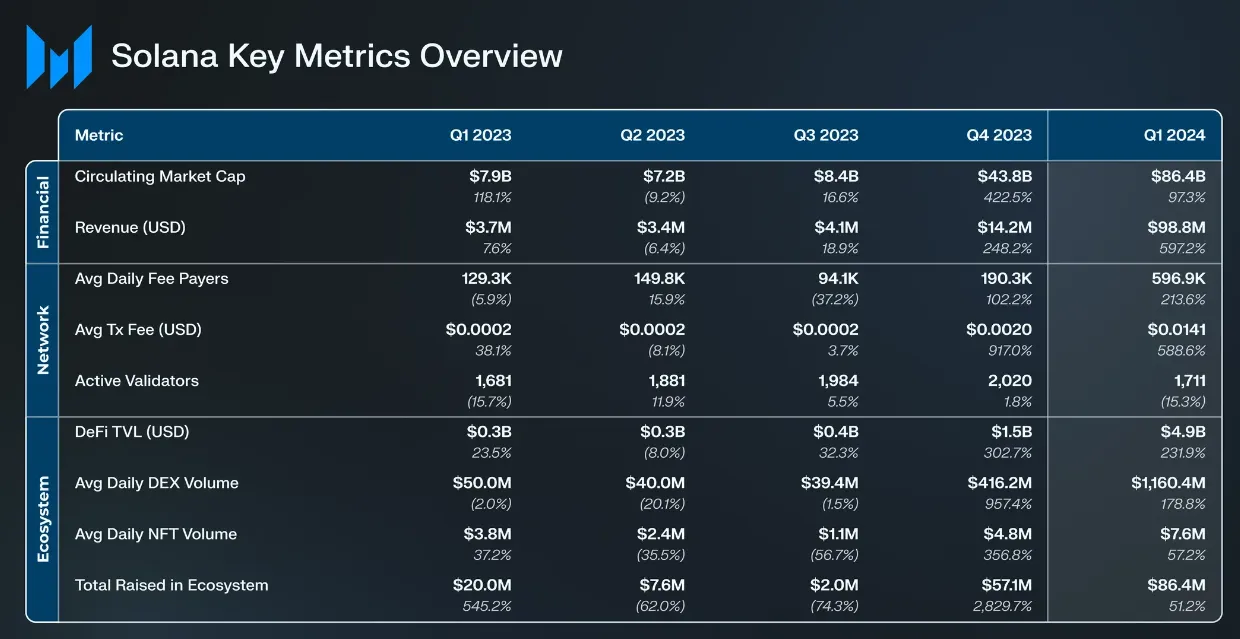The image size is (1240, 639).
Task: Select the Q1 2023 column header
Action: 479,135
